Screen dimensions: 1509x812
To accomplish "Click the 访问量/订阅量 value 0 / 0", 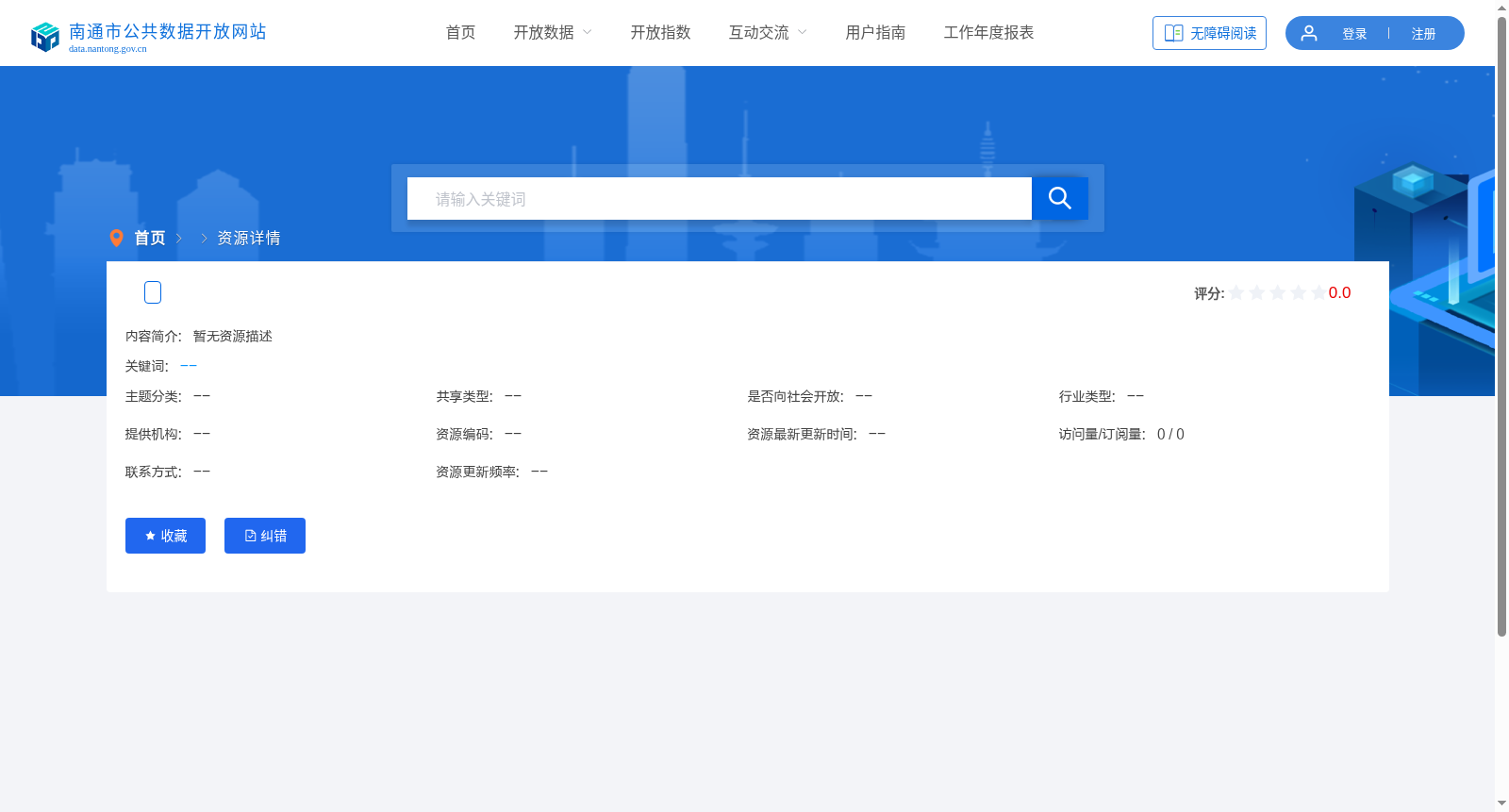I will (x=1170, y=434).
